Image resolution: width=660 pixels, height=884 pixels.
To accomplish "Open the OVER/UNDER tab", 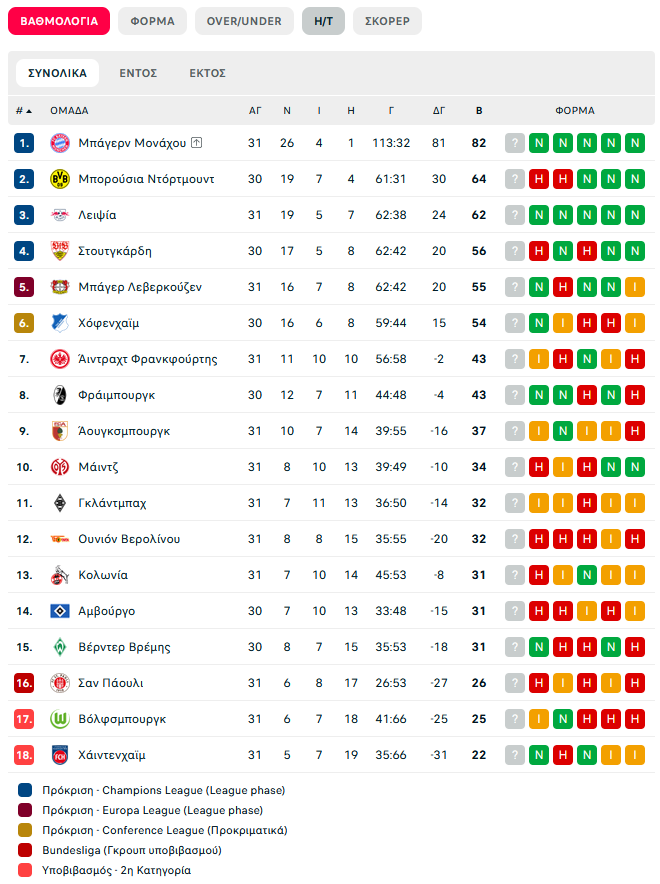I will [244, 21].
